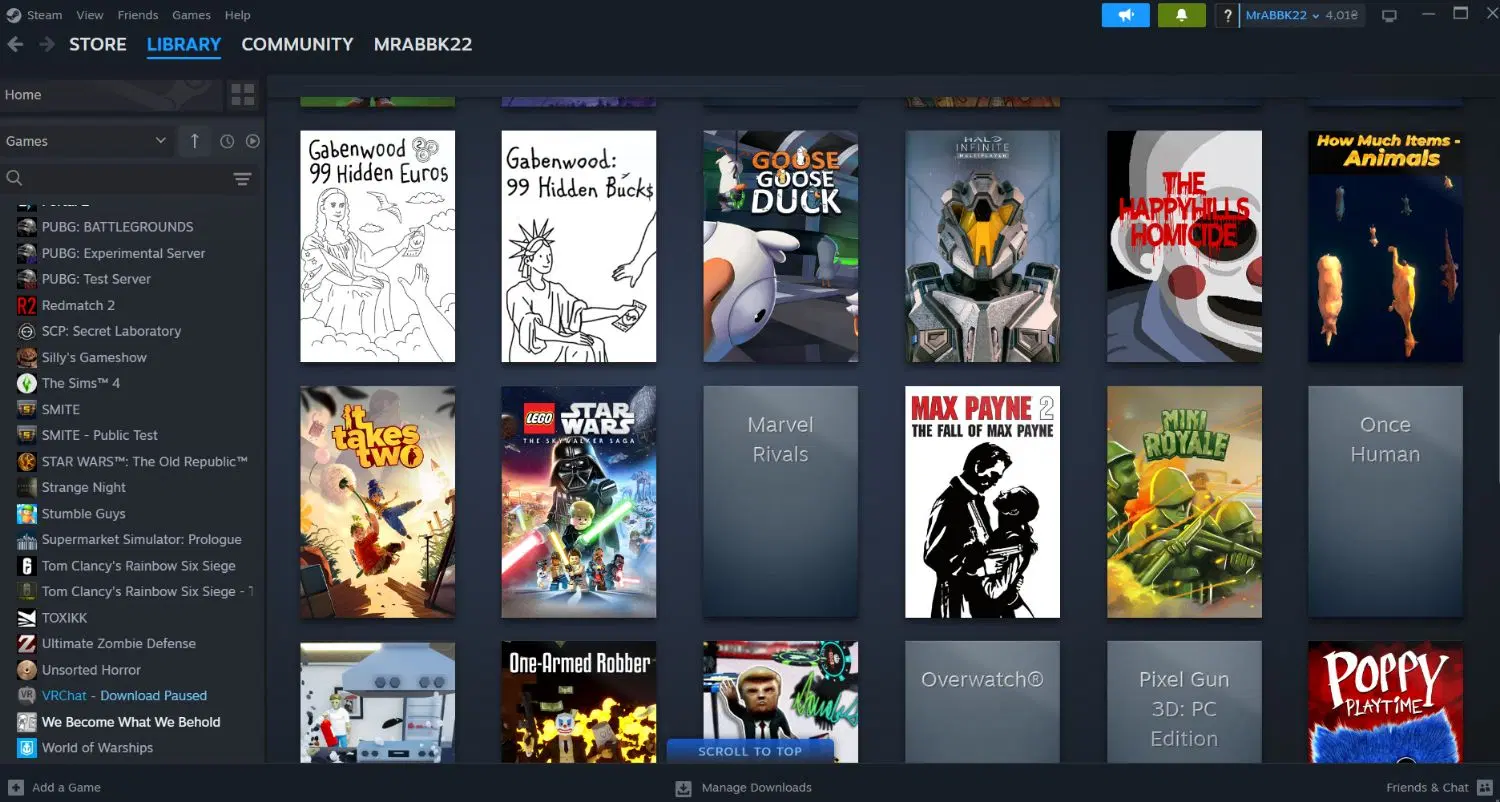Click The Sims 4 green icon
This screenshot has height=802, width=1500.
tap(27, 383)
